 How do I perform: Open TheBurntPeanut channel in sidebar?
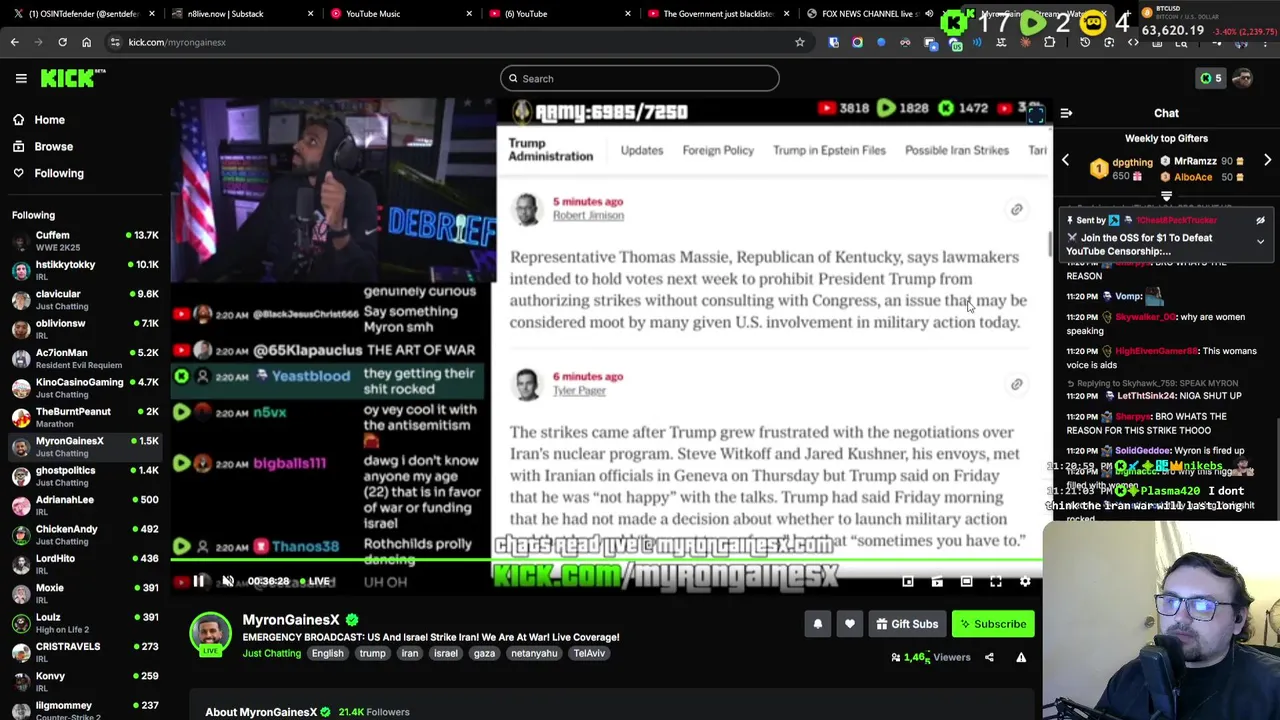85,417
